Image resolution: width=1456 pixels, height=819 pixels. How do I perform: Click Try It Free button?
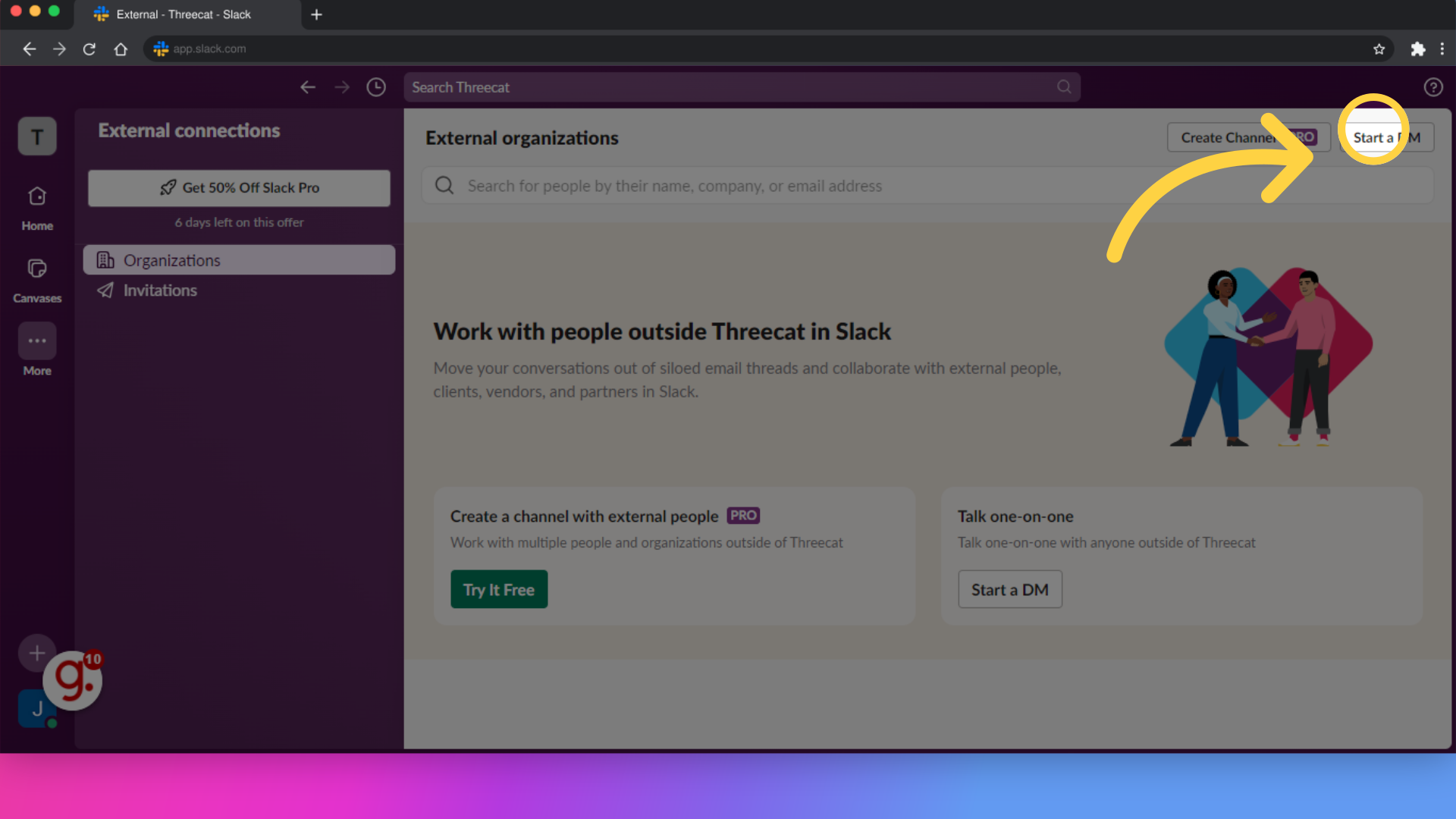pos(499,589)
